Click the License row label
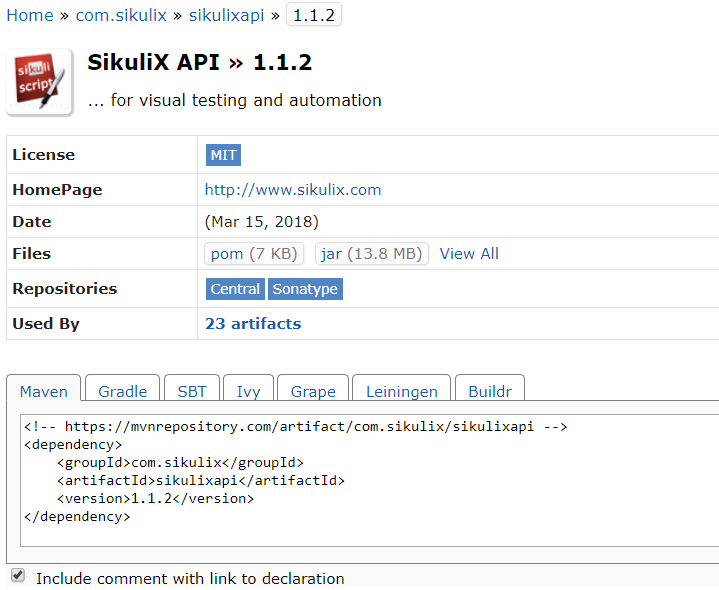Screen dimensions: 719x590 coord(44,155)
